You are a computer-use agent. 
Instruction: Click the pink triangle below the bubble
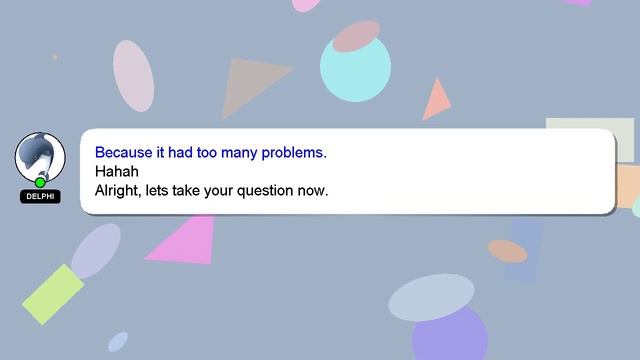[184, 239]
